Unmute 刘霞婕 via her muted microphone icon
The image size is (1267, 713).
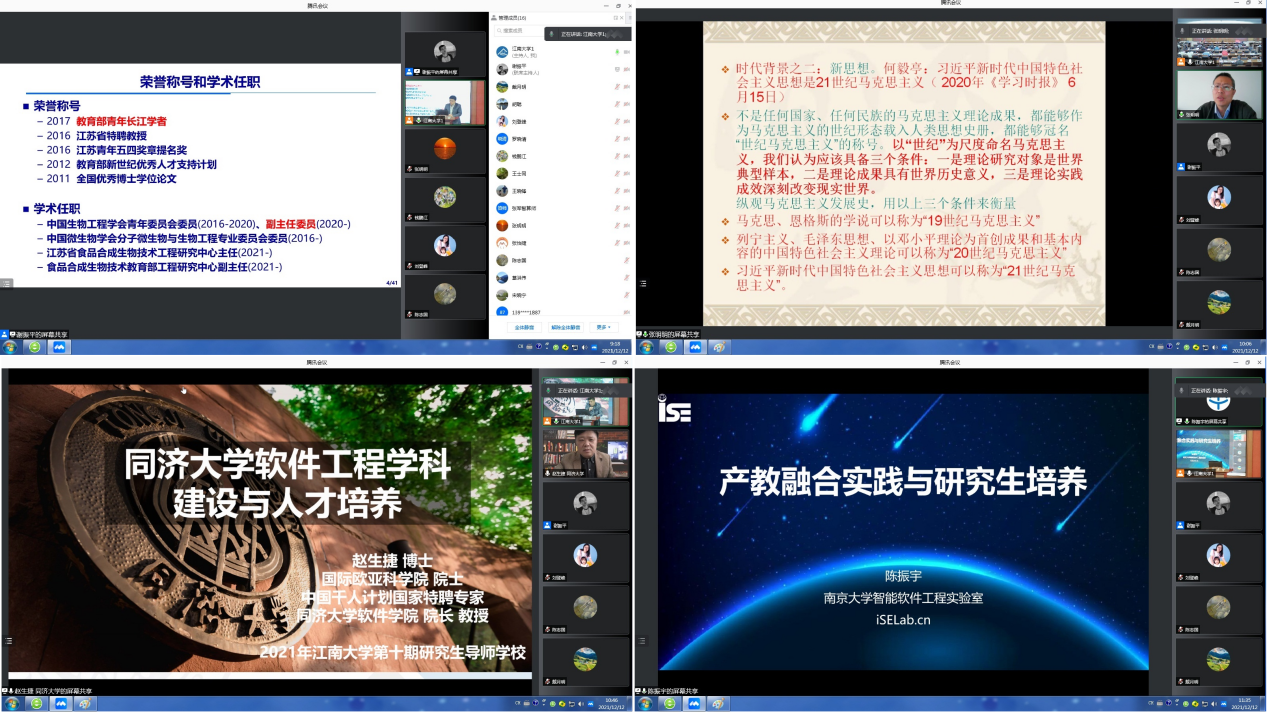[615, 121]
